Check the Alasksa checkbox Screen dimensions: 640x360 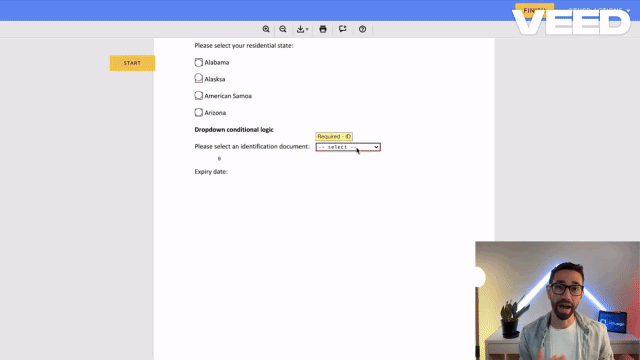198,78
